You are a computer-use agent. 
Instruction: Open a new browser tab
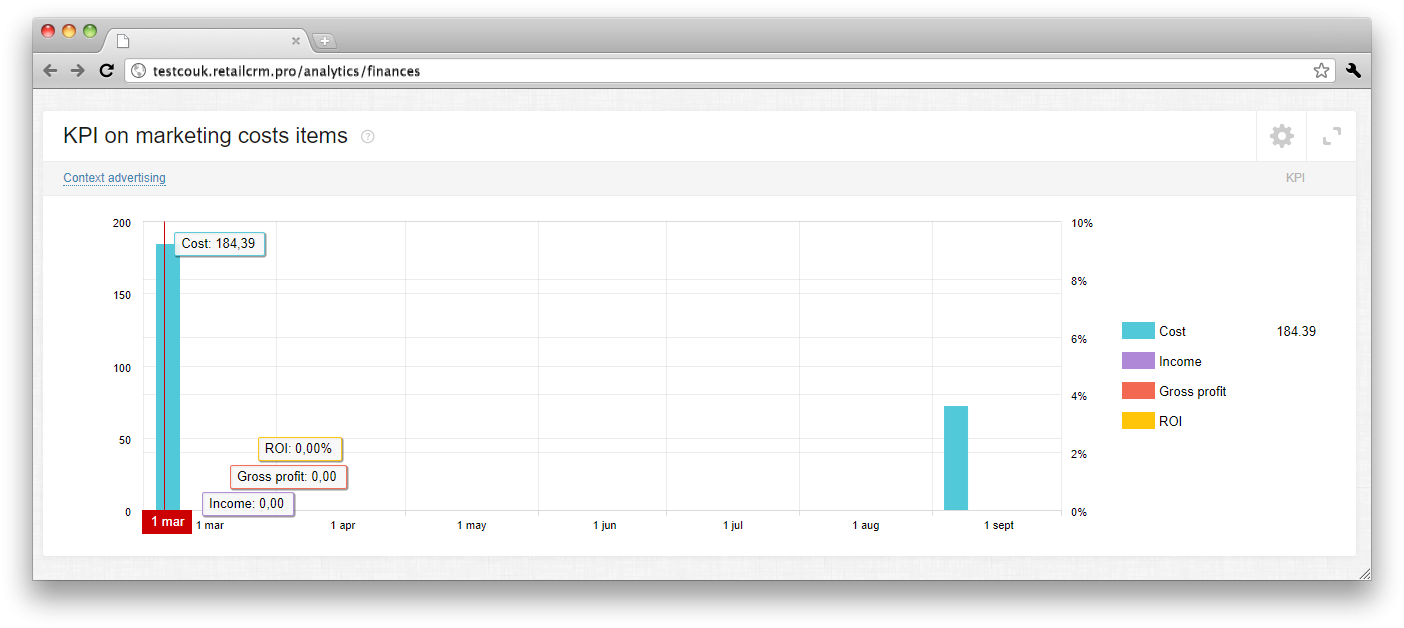[325, 41]
